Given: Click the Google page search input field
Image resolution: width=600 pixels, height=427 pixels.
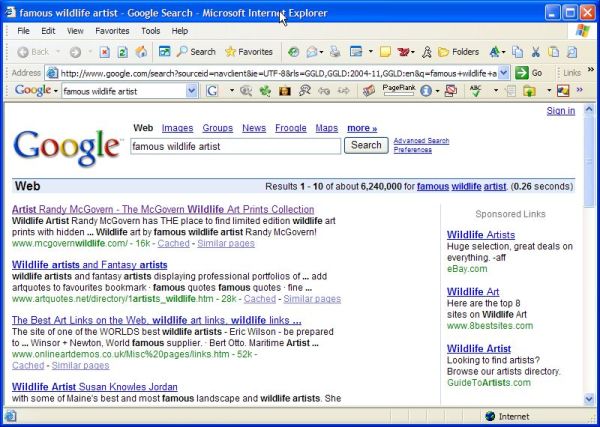Looking at the screenshot, I should coord(235,146).
